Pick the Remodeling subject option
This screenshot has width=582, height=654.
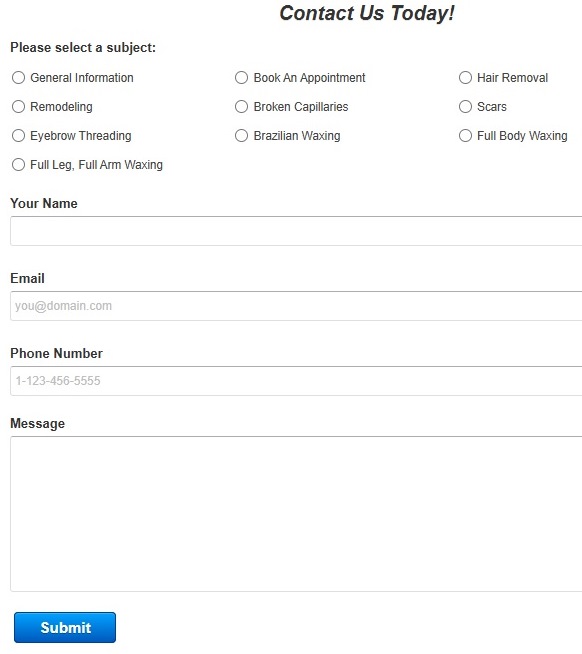click(18, 107)
